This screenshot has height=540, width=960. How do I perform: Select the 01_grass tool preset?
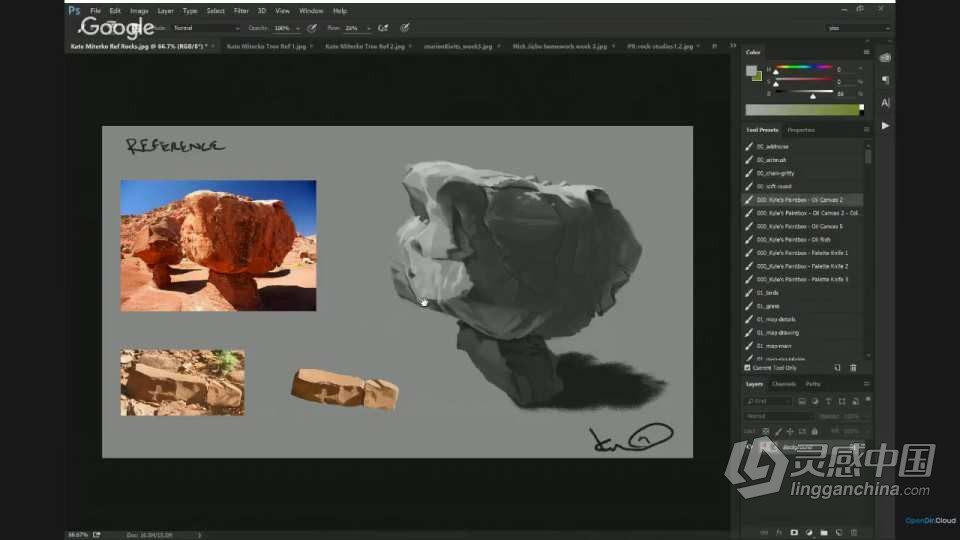[803, 306]
